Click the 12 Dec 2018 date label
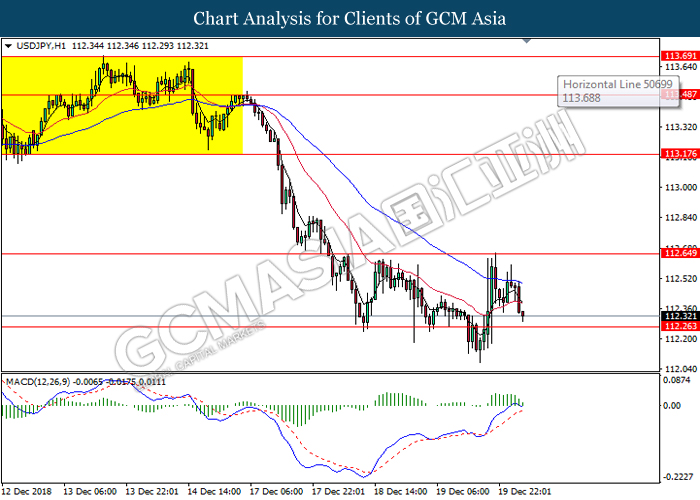The height and width of the screenshot is (500, 700). click(x=27, y=492)
